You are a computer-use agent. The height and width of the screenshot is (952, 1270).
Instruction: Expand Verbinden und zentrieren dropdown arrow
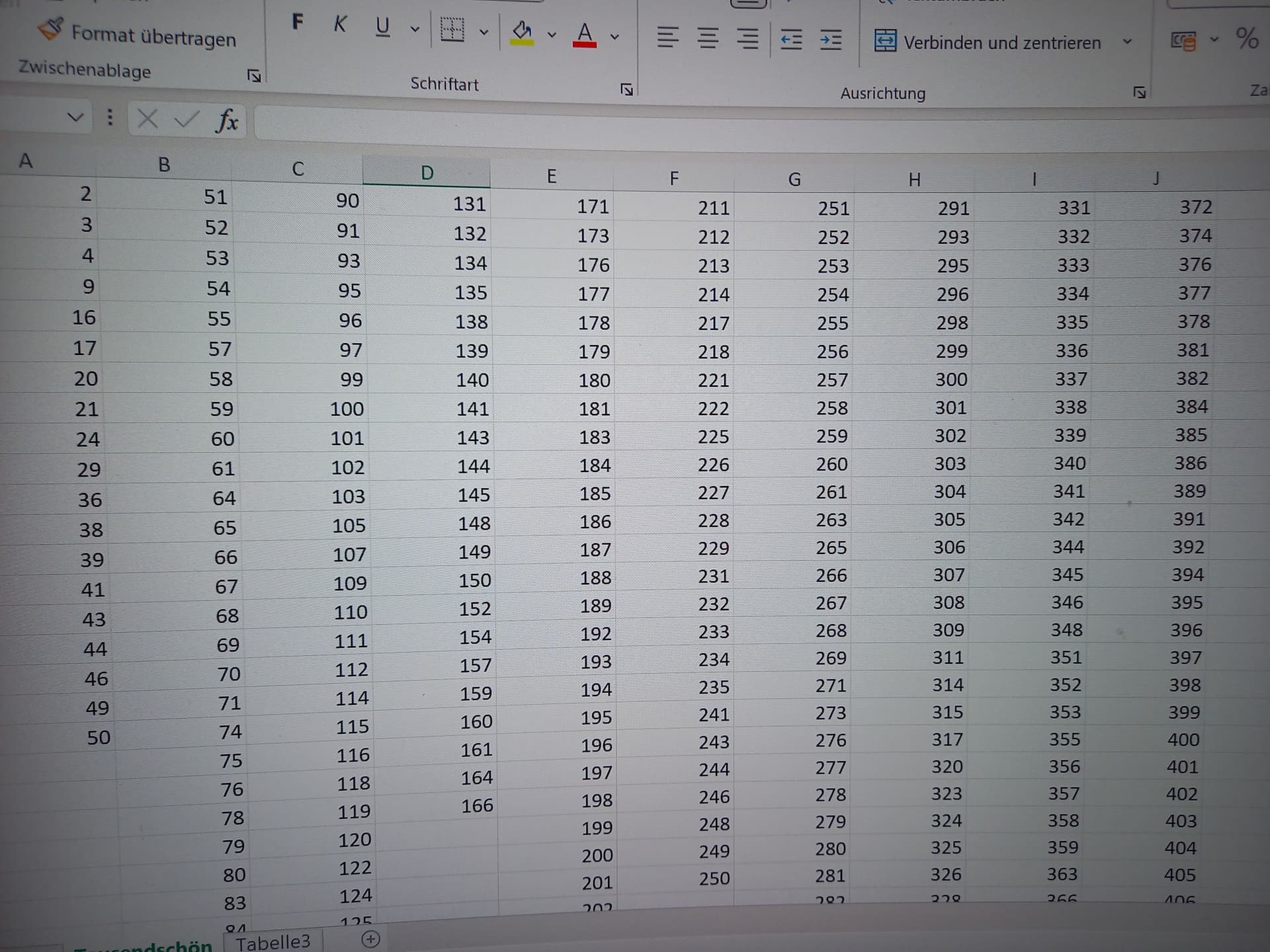coord(1127,42)
